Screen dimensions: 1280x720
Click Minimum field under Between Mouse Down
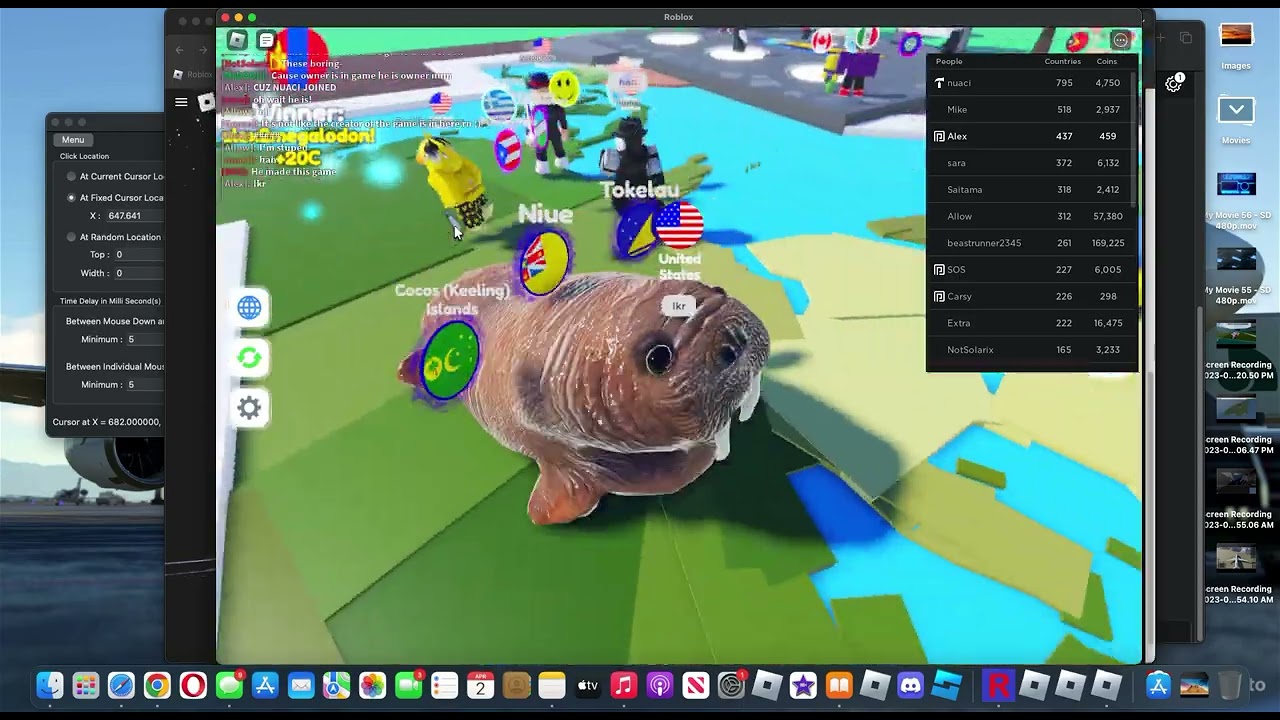[144, 340]
